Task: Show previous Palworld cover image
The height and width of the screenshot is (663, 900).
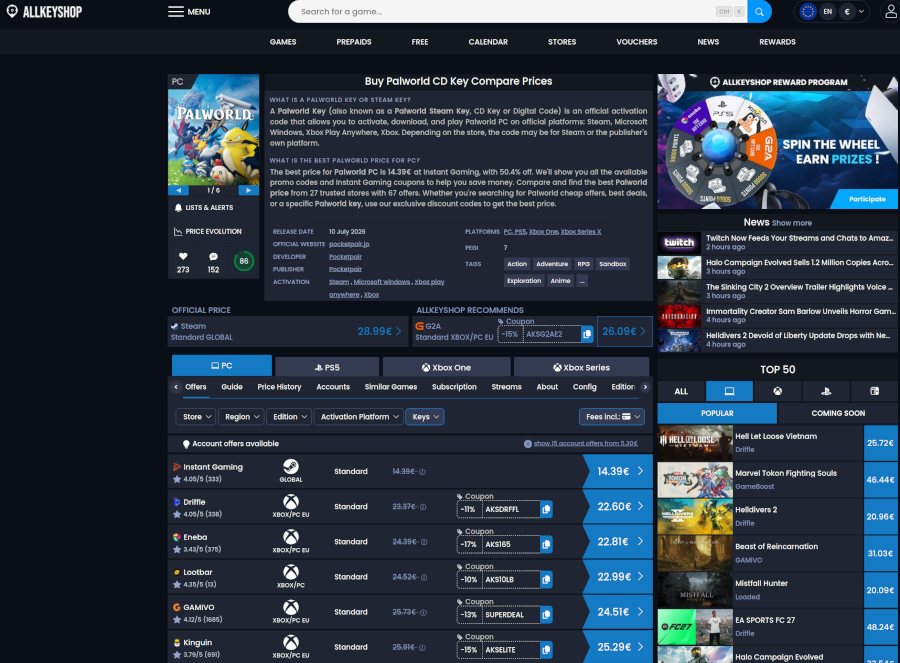Action: (179, 190)
